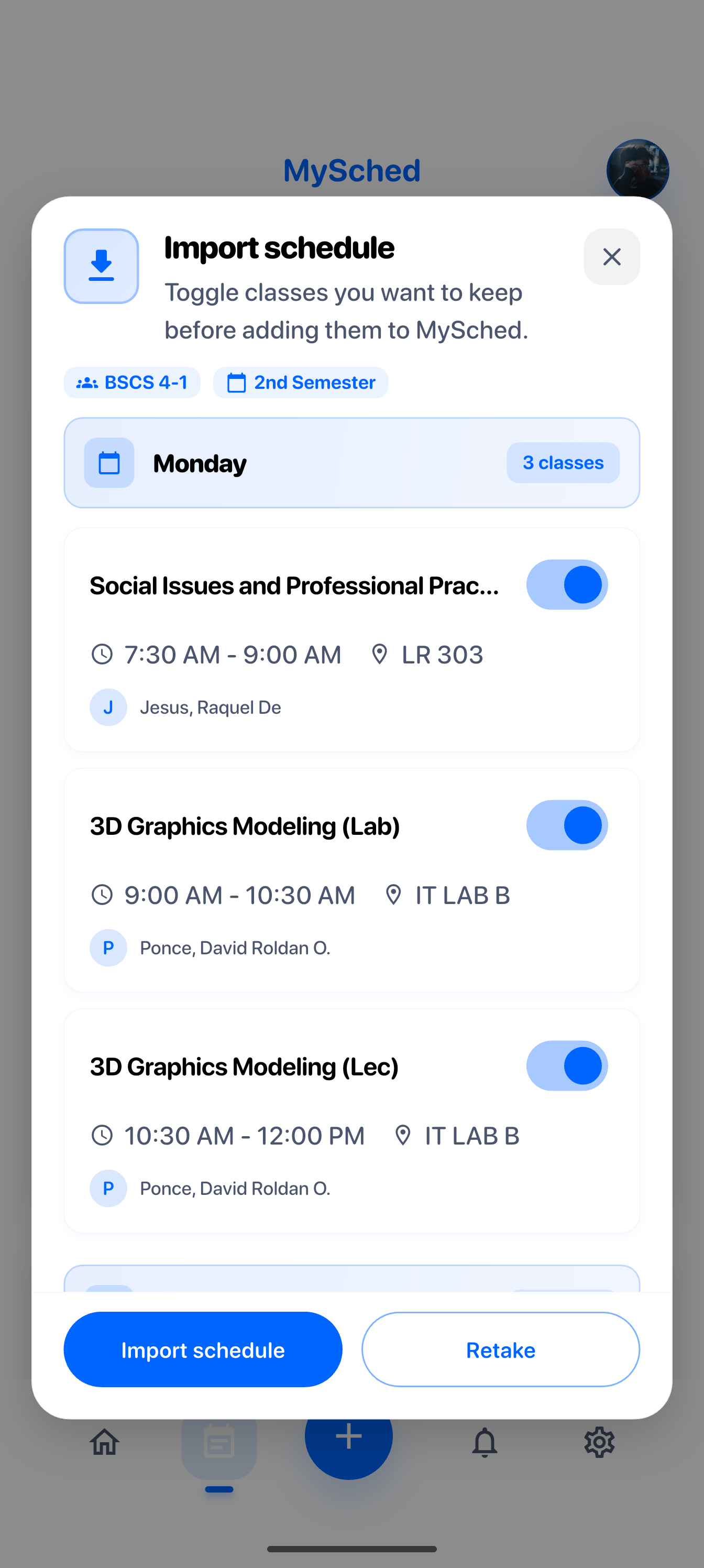Open the settings gear

[599, 1441]
